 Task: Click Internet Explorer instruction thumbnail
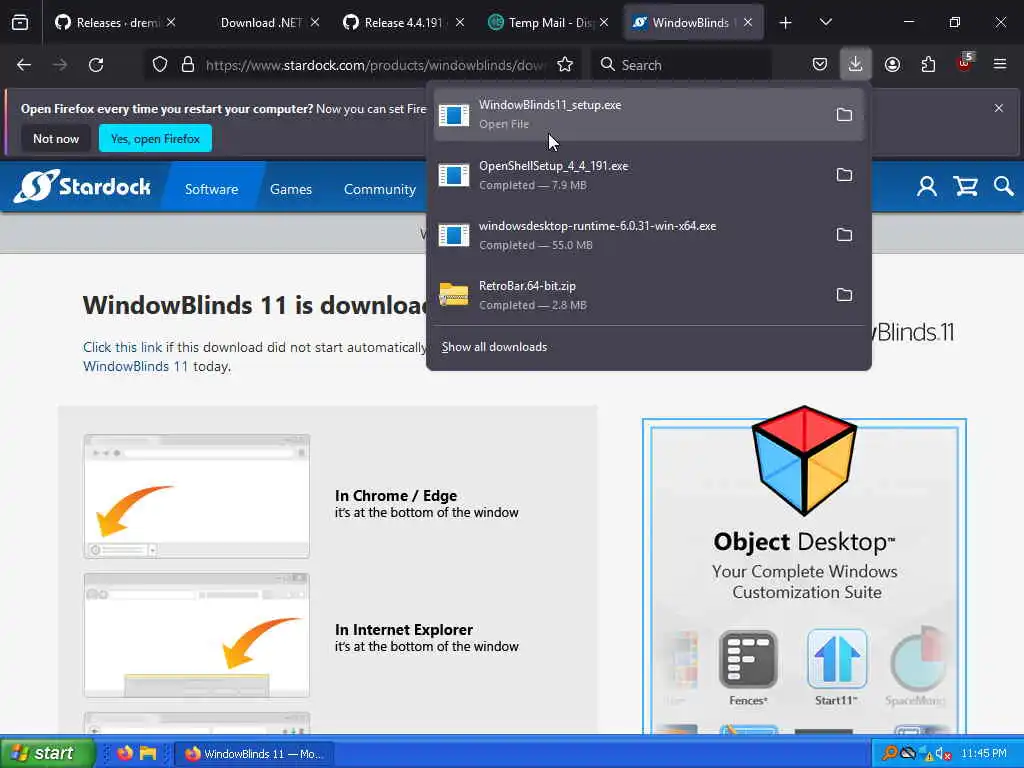(x=197, y=635)
